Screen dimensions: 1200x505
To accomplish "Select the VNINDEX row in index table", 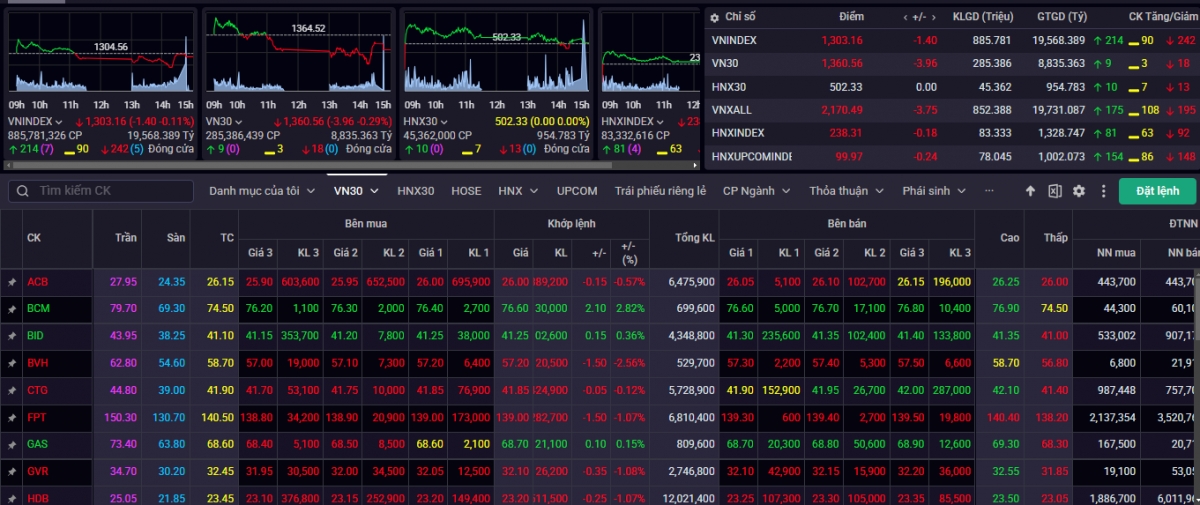I will (x=952, y=40).
